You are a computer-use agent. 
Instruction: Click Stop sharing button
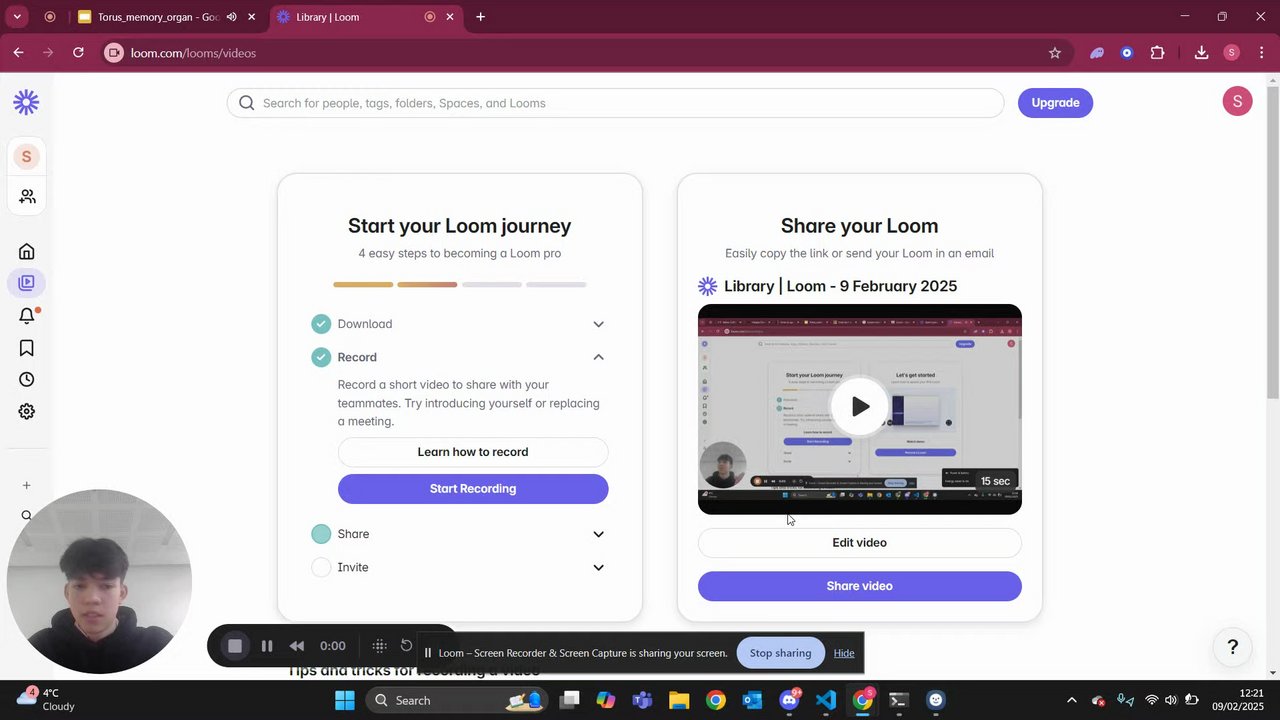780,653
